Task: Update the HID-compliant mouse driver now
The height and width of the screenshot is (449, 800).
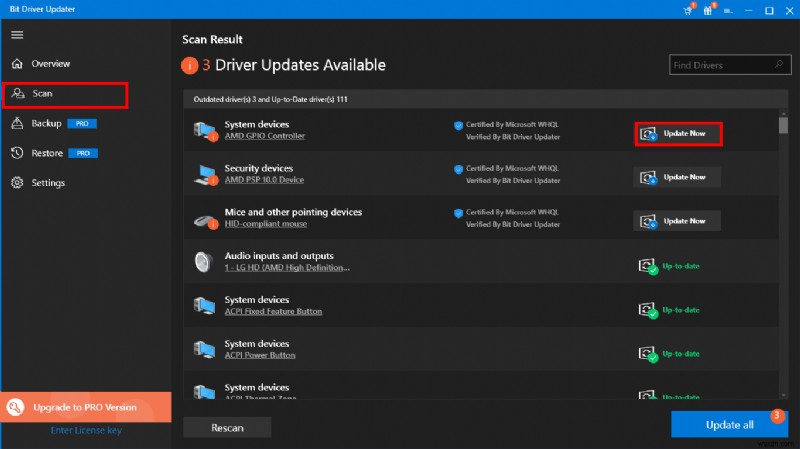Action: coord(677,221)
